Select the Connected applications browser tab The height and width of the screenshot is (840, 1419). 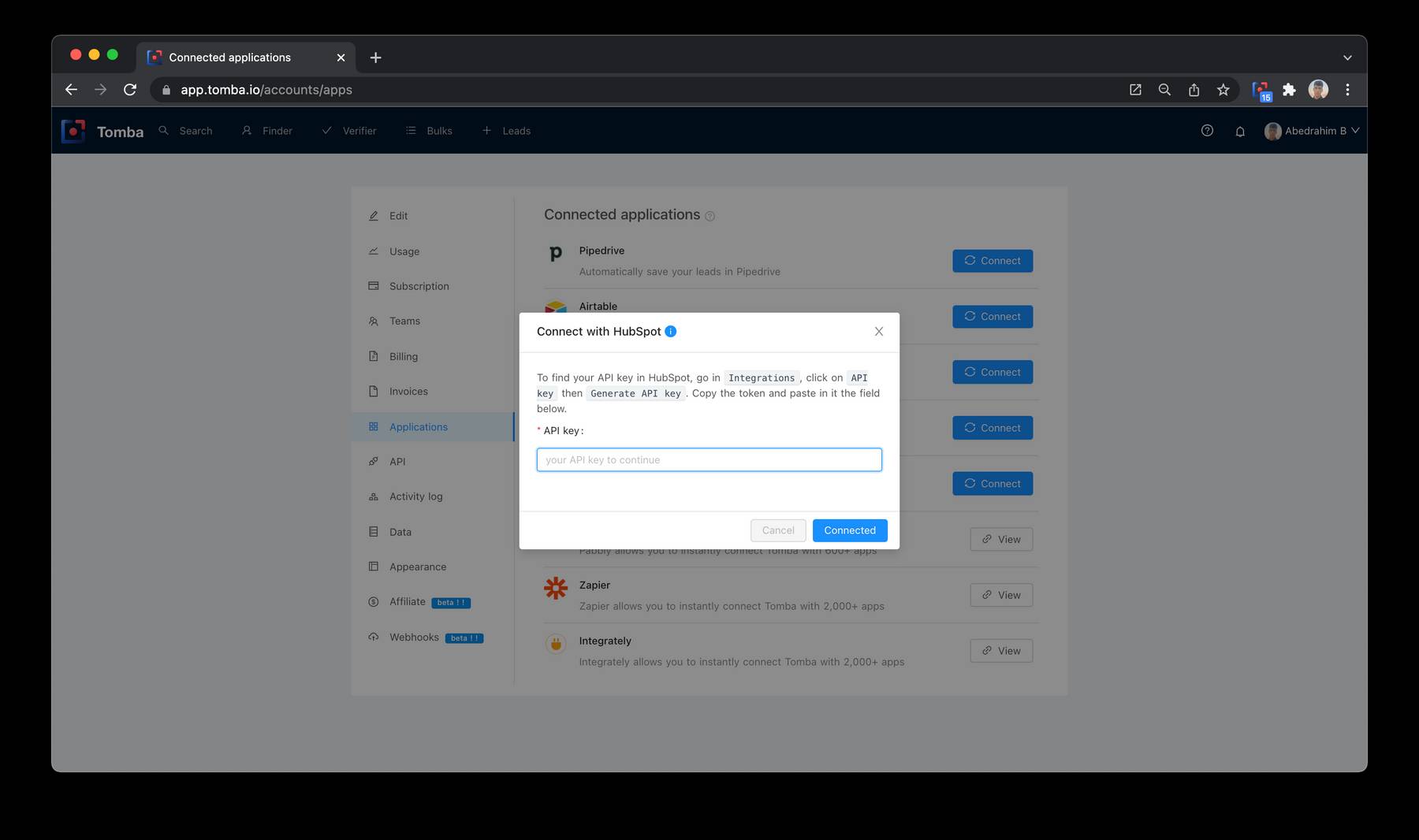pyautogui.click(x=245, y=58)
